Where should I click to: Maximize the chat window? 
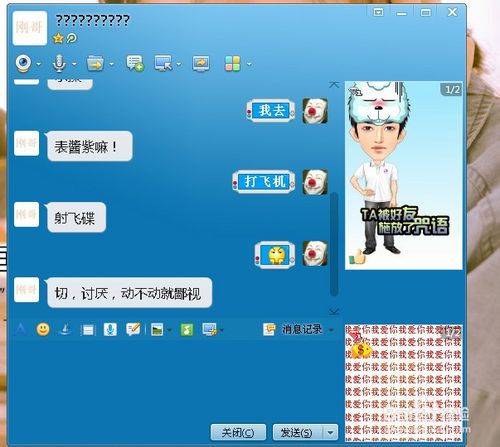point(425,13)
